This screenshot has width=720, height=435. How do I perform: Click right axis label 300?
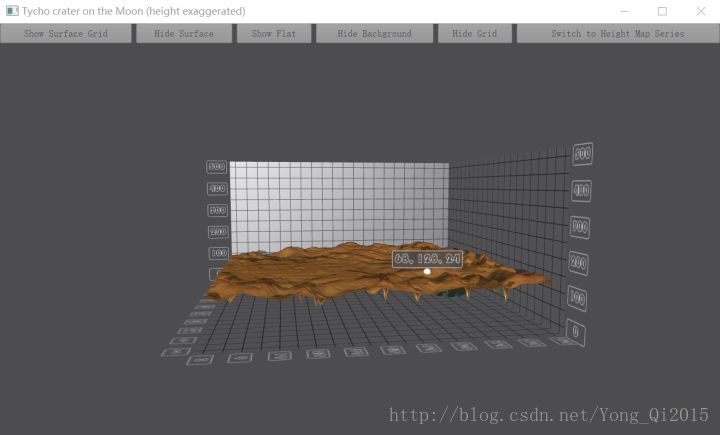pos(580,227)
